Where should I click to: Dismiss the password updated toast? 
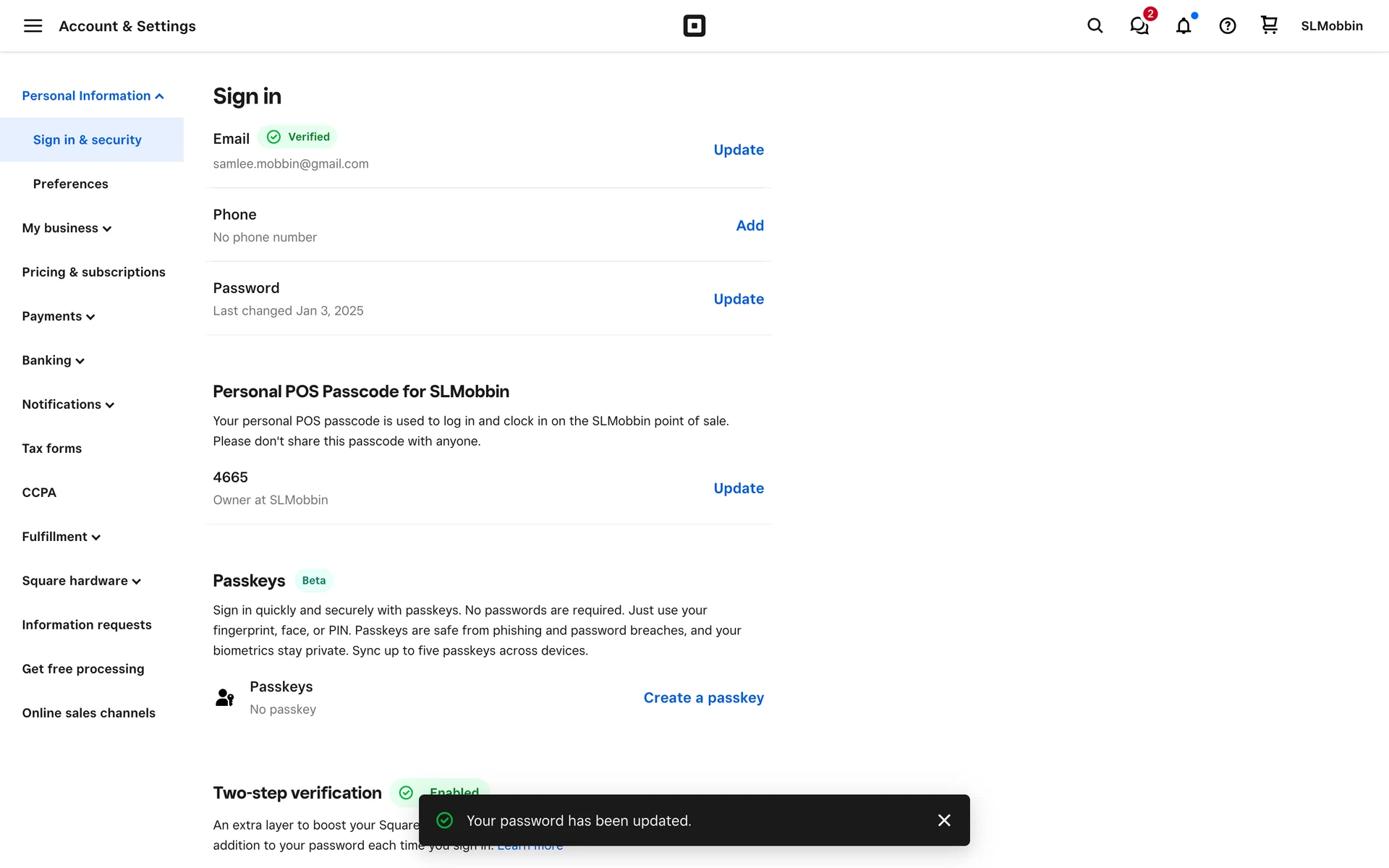click(943, 820)
